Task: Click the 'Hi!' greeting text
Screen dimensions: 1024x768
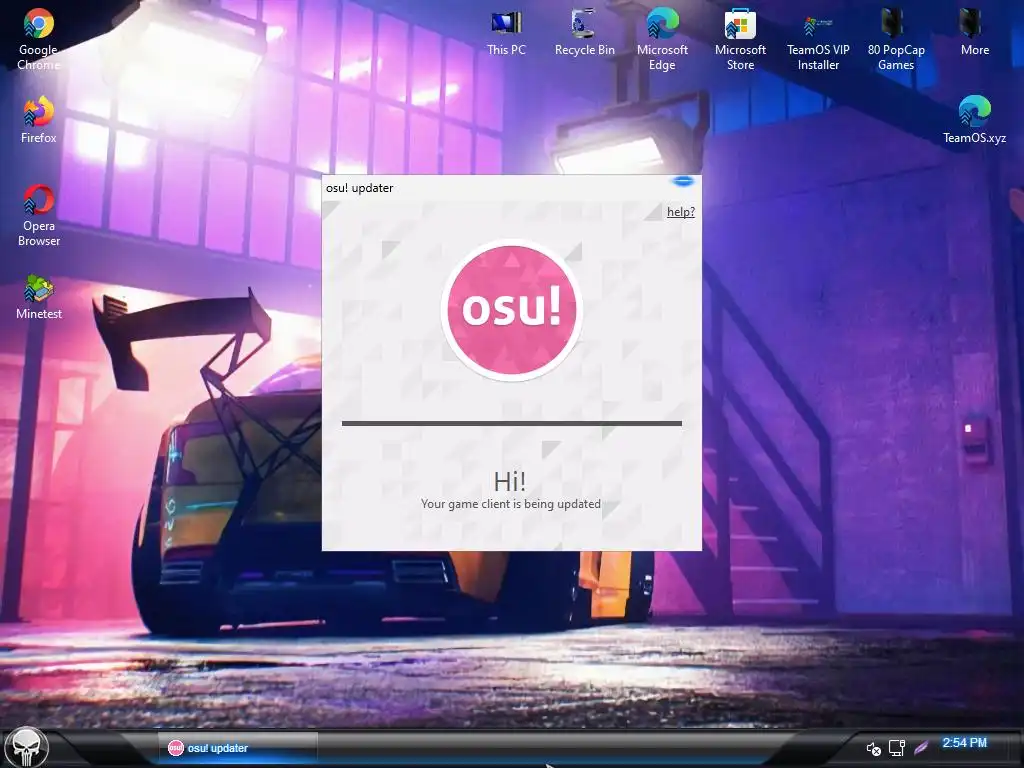Action: [x=509, y=481]
